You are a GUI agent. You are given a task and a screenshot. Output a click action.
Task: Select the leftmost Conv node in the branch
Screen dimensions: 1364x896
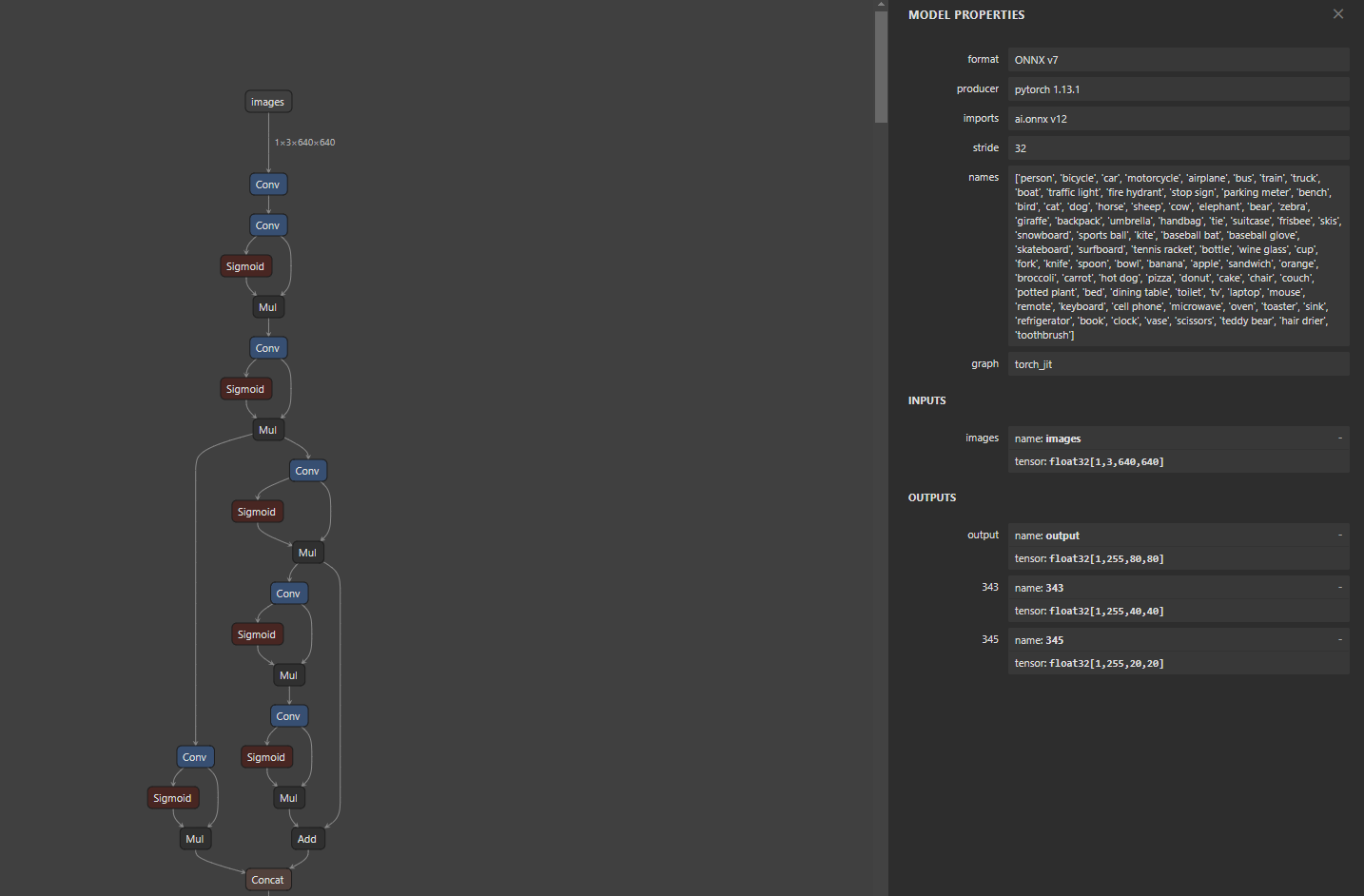[x=195, y=756]
